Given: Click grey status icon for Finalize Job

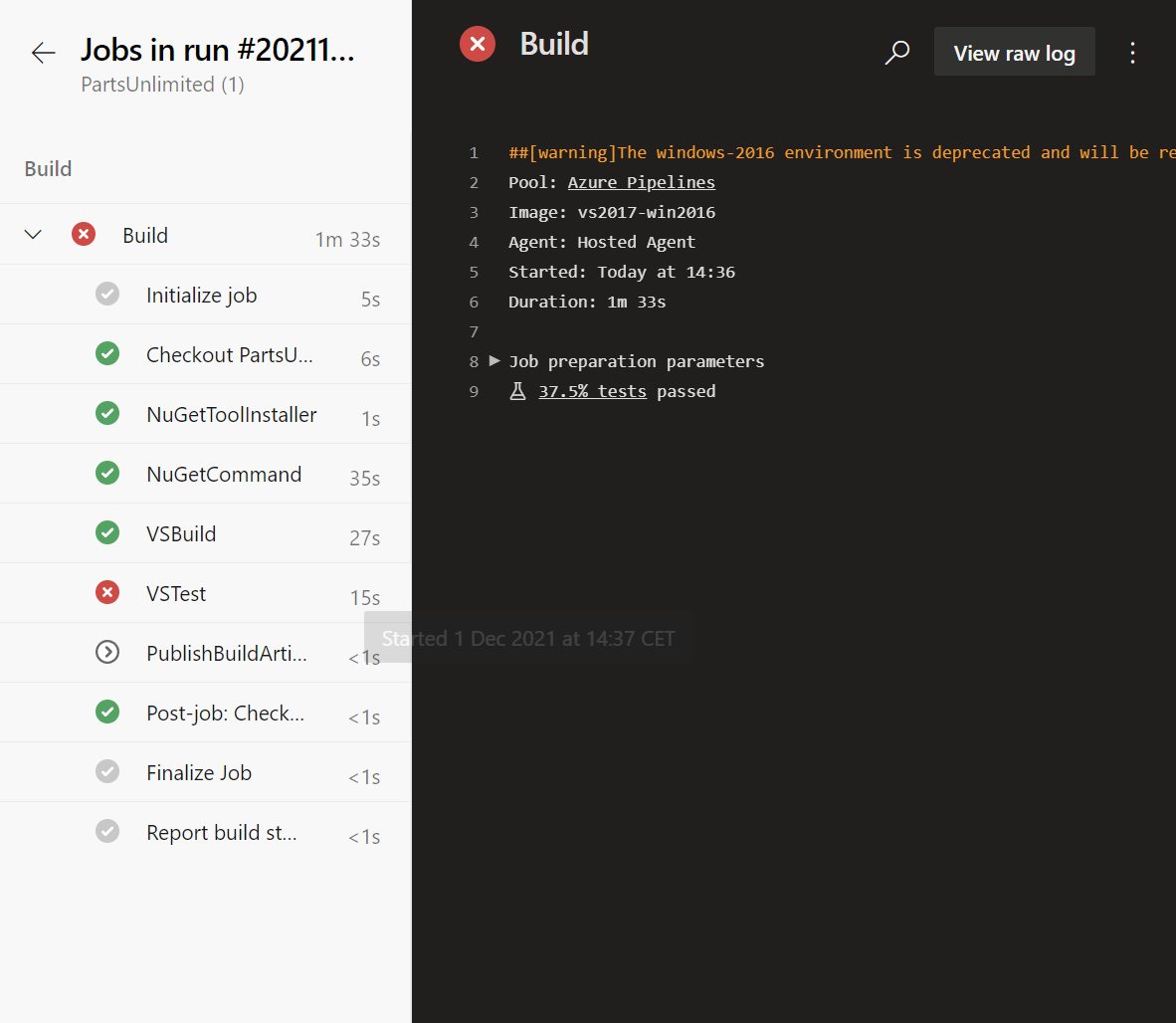Looking at the screenshot, I should (107, 772).
